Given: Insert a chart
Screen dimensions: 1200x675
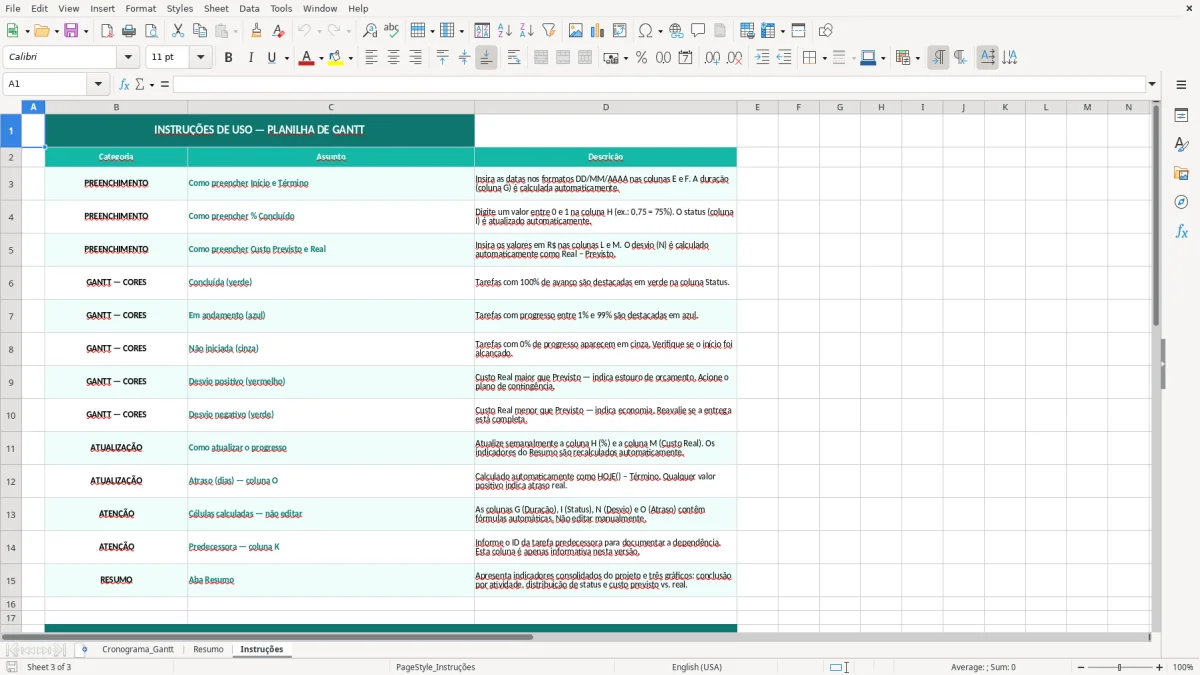Looking at the screenshot, I should [598, 31].
